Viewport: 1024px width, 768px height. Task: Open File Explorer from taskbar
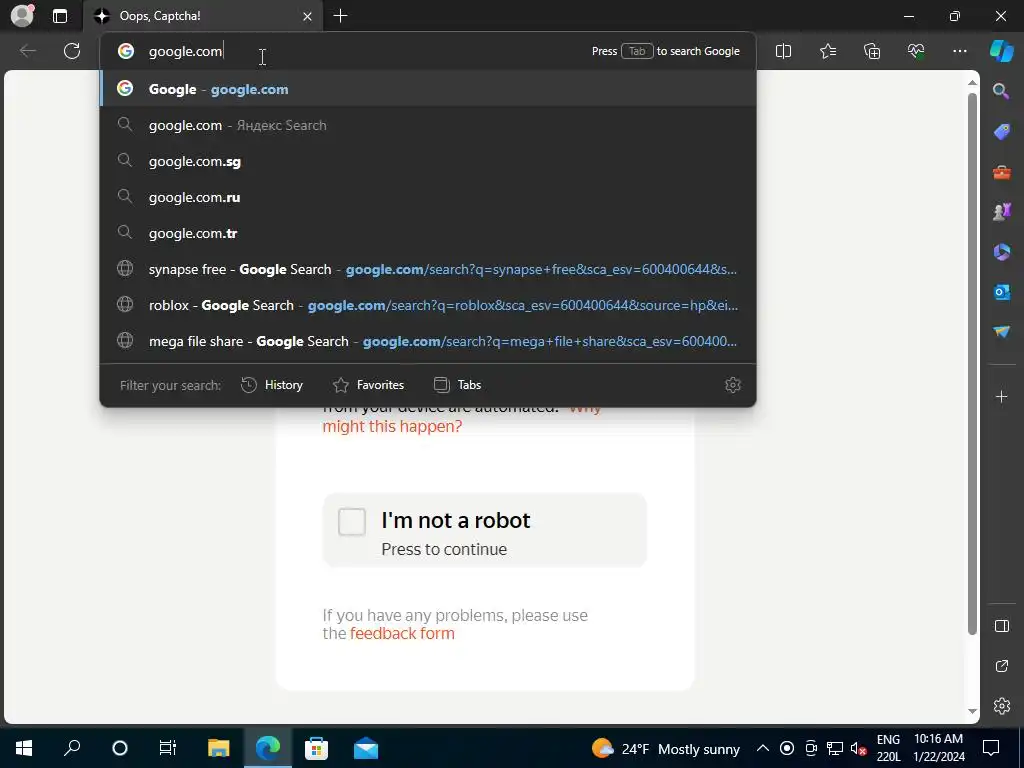[x=218, y=748]
